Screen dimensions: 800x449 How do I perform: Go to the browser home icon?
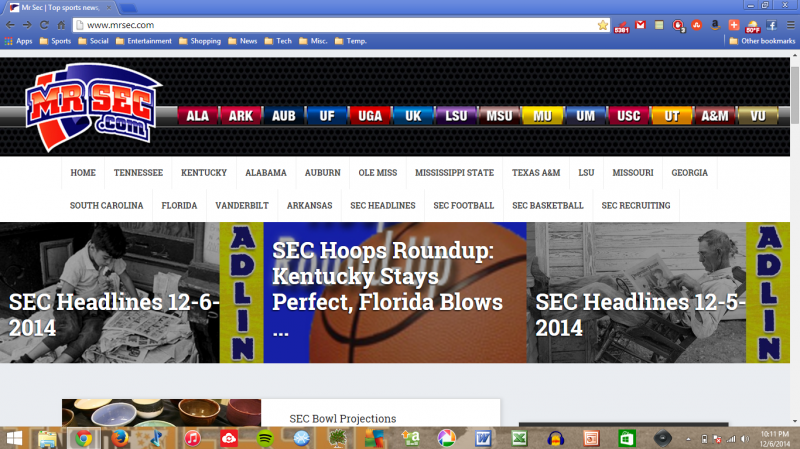[x=61, y=25]
